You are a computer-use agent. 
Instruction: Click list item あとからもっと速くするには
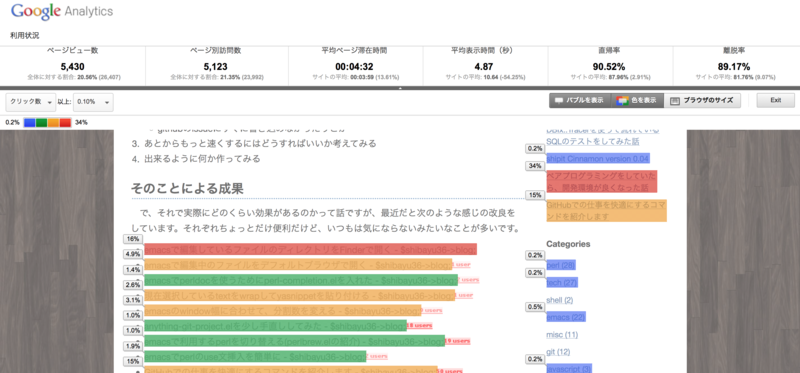260,143
